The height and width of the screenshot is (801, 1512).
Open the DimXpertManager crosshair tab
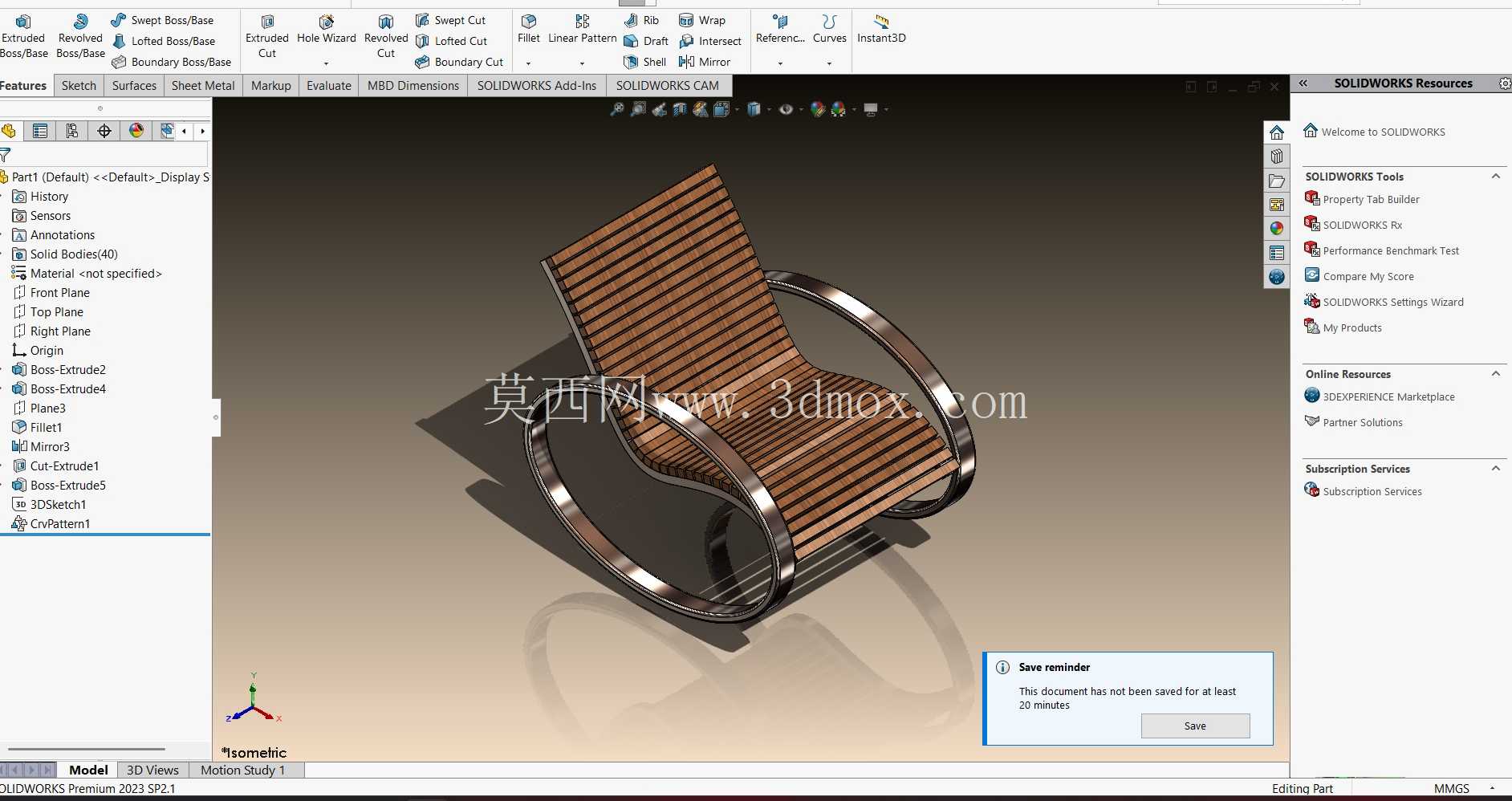tap(104, 131)
